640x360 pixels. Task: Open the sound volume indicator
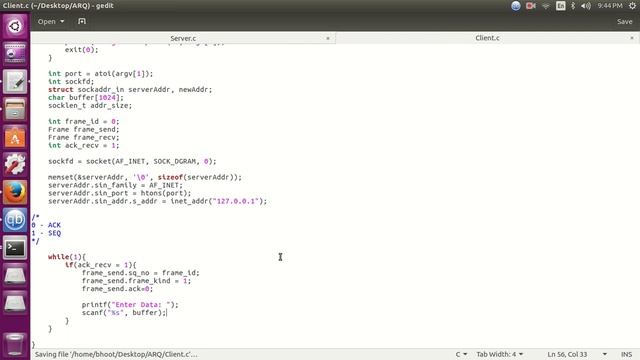586,6
